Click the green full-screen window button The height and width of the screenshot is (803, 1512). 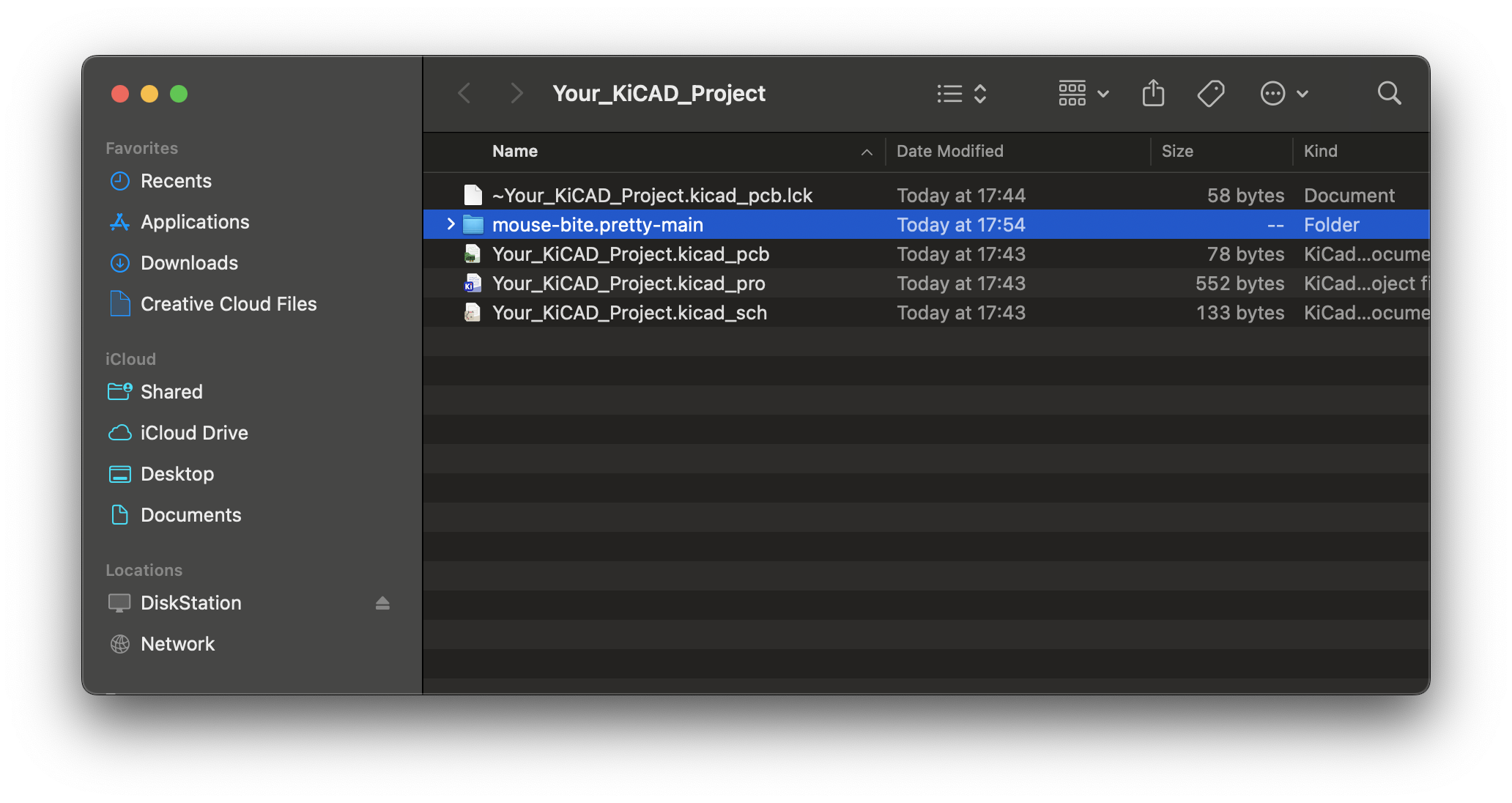(x=179, y=94)
